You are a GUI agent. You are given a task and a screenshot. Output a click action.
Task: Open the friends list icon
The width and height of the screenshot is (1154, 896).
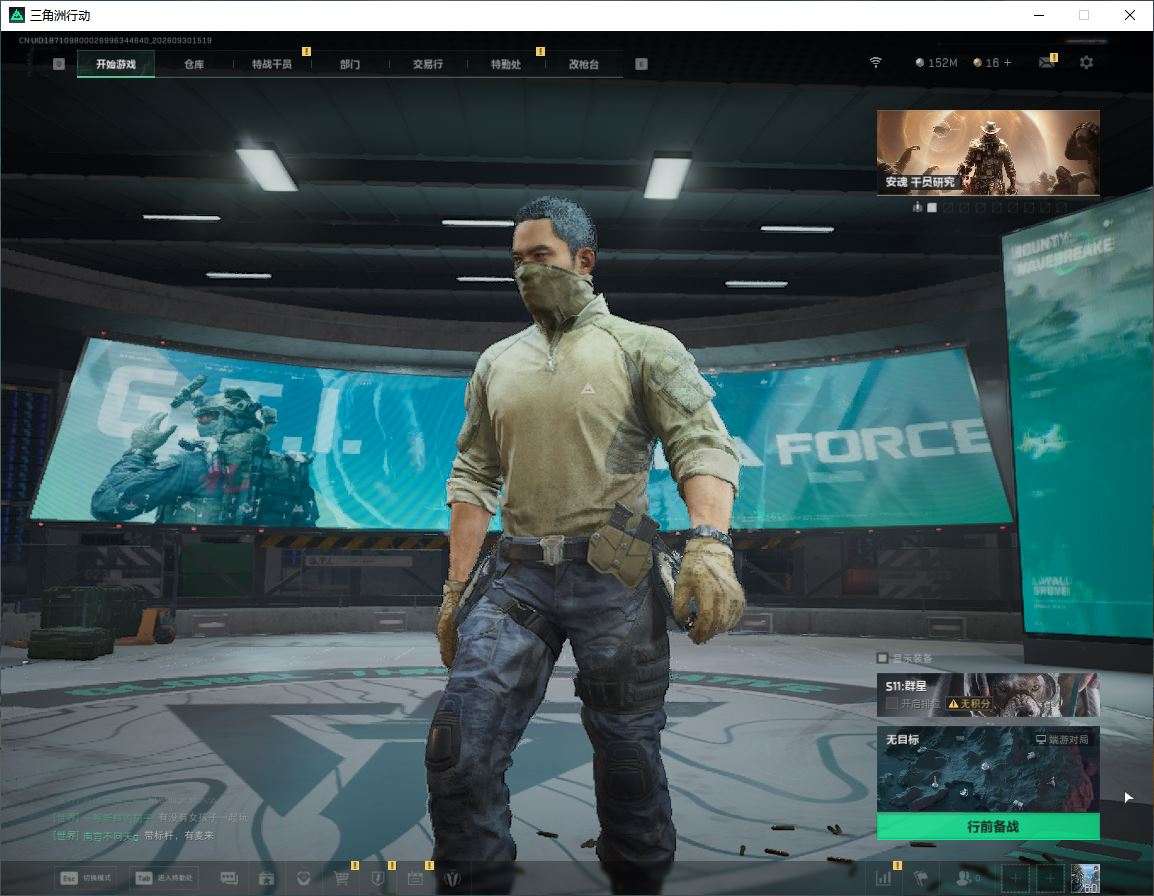tap(966, 878)
